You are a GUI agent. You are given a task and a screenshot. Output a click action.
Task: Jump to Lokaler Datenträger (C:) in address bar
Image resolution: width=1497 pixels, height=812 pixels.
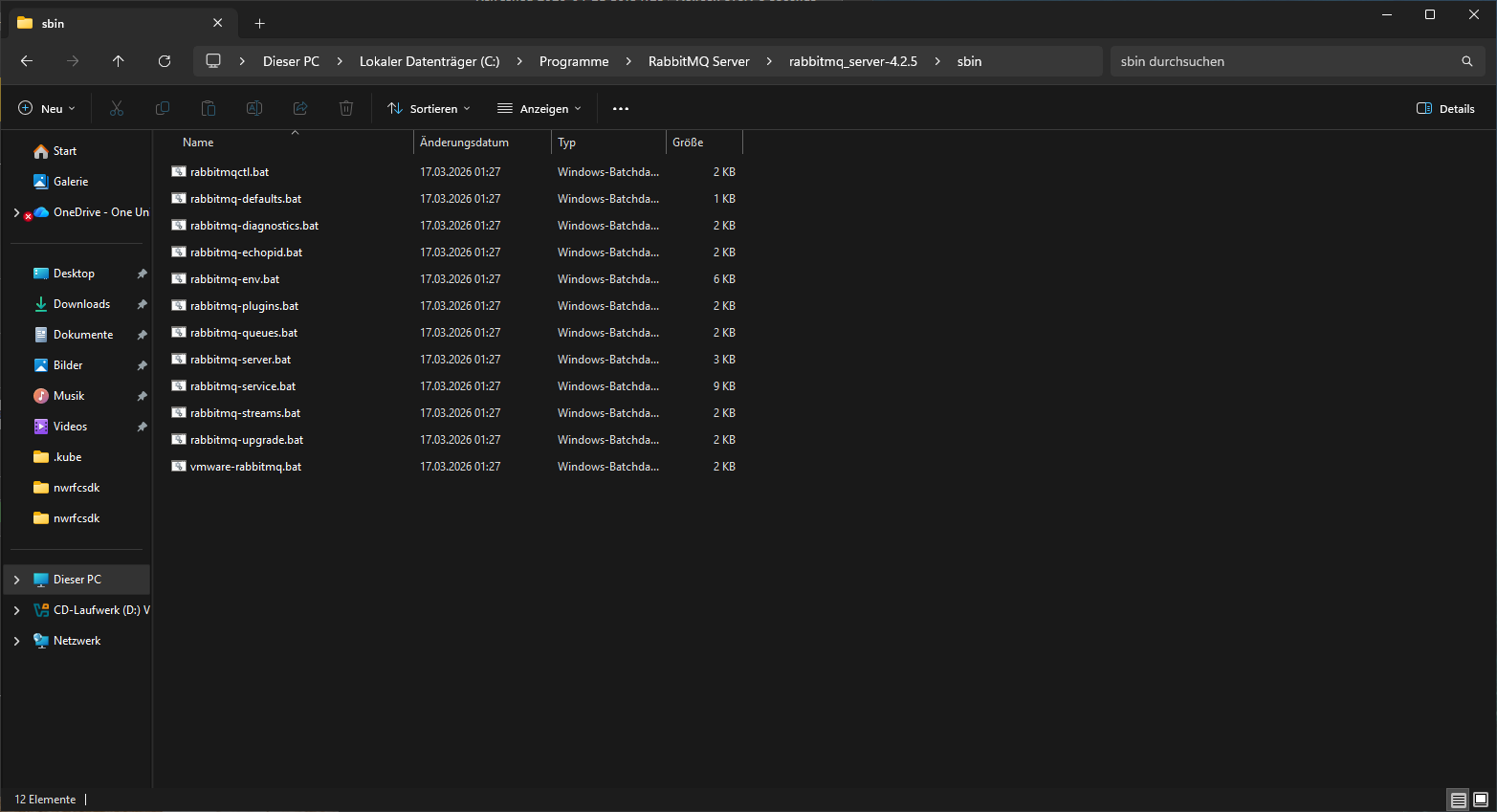point(429,61)
